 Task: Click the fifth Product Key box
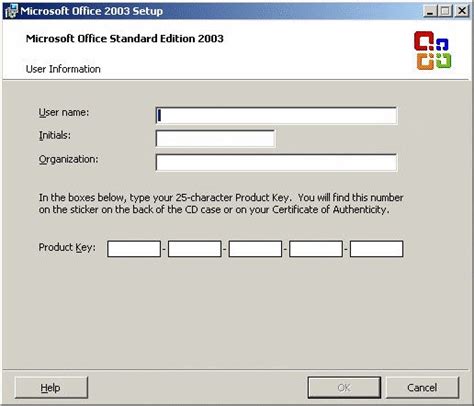click(x=377, y=249)
